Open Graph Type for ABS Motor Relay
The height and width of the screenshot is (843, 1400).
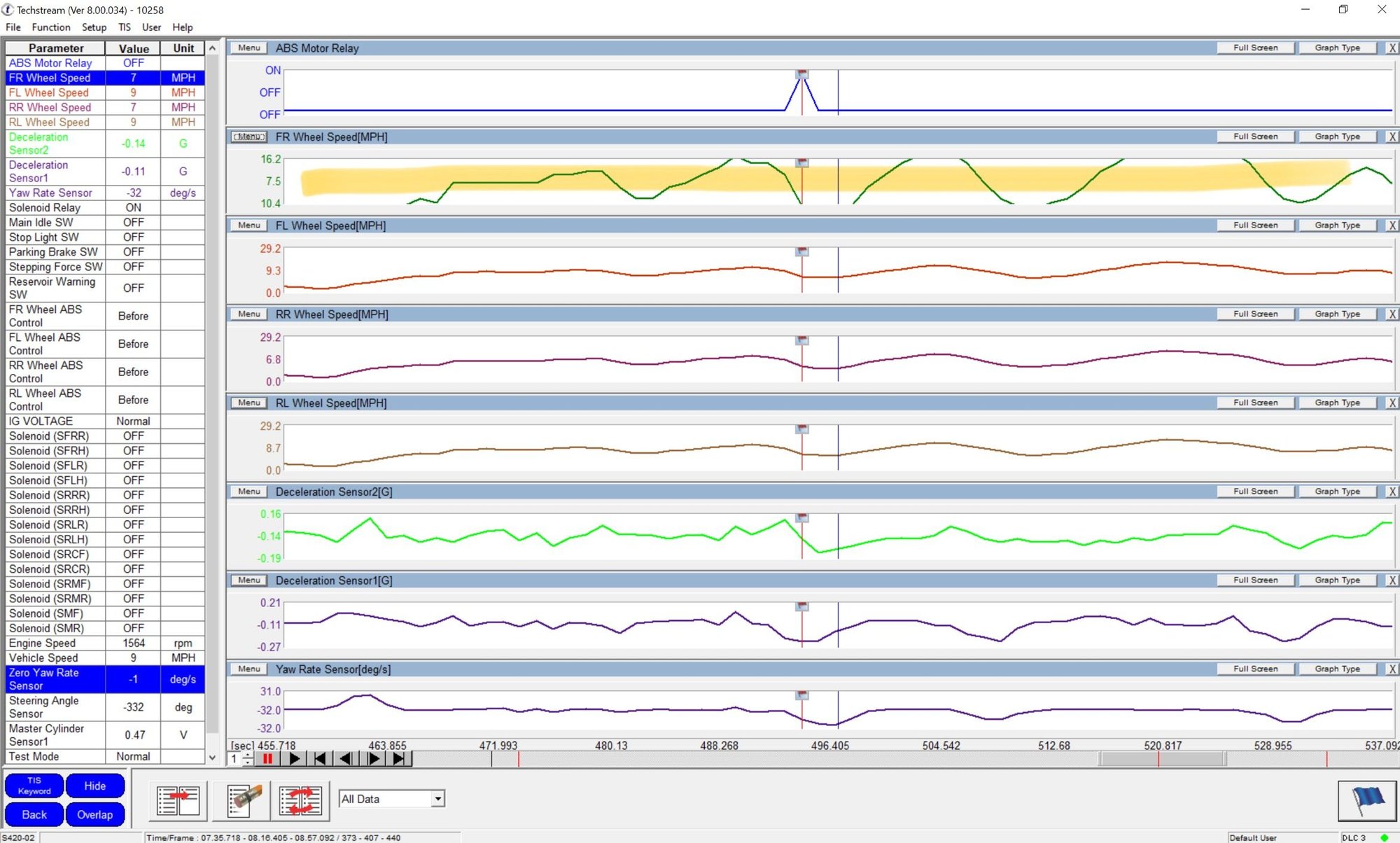(1337, 48)
